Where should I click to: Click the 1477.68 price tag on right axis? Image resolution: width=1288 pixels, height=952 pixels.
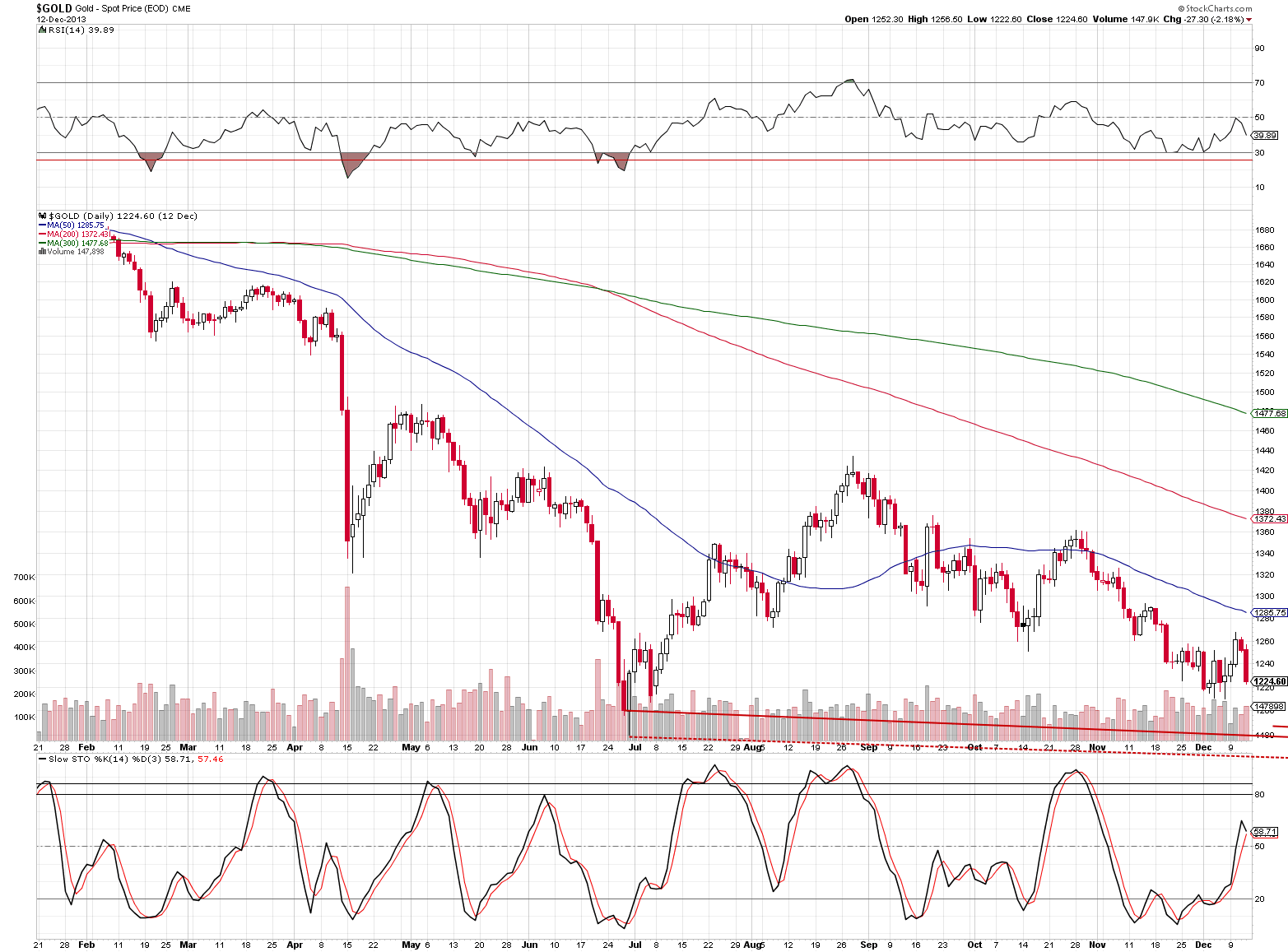[x=1269, y=413]
